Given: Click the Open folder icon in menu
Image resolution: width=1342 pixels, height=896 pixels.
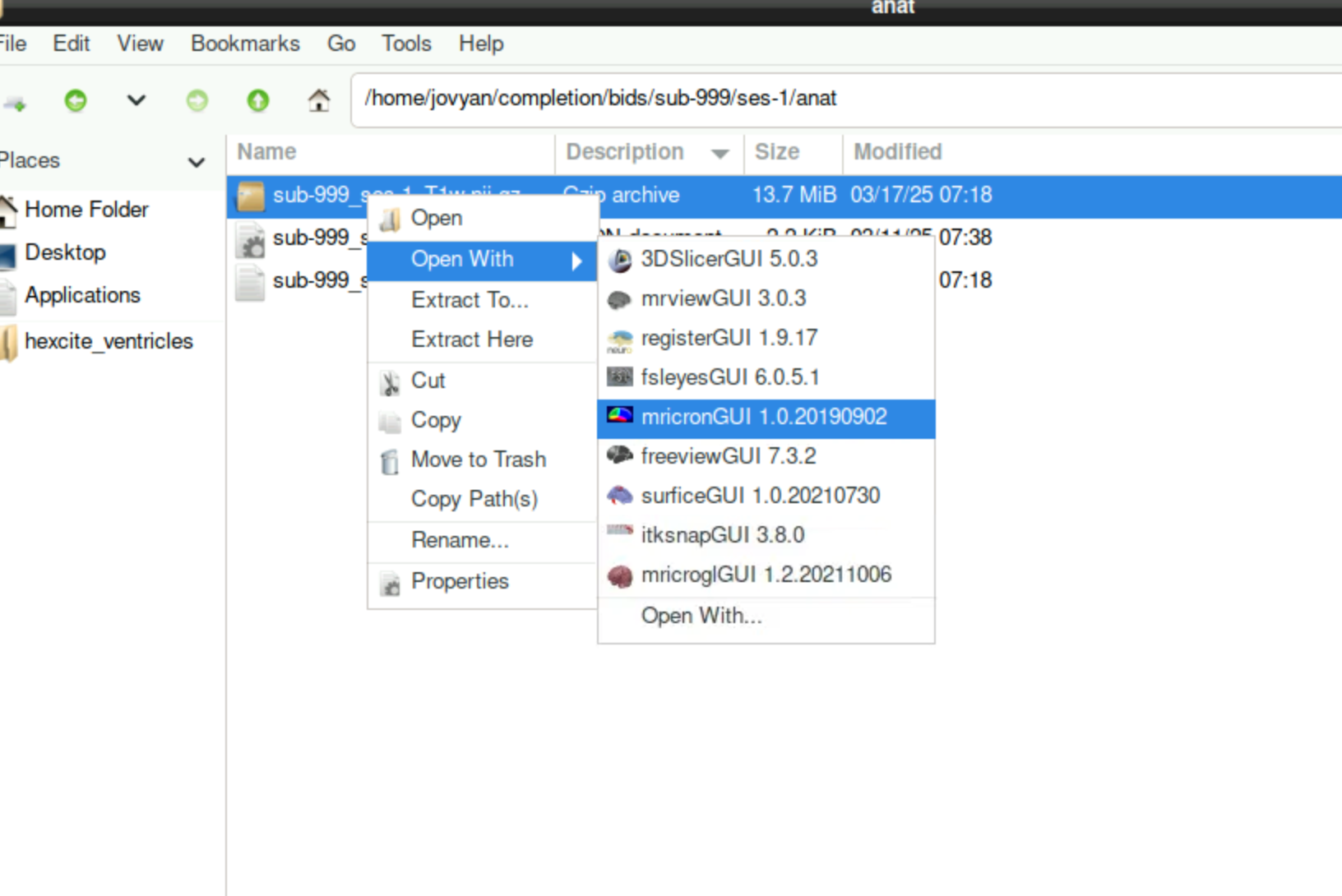Looking at the screenshot, I should coord(390,219).
